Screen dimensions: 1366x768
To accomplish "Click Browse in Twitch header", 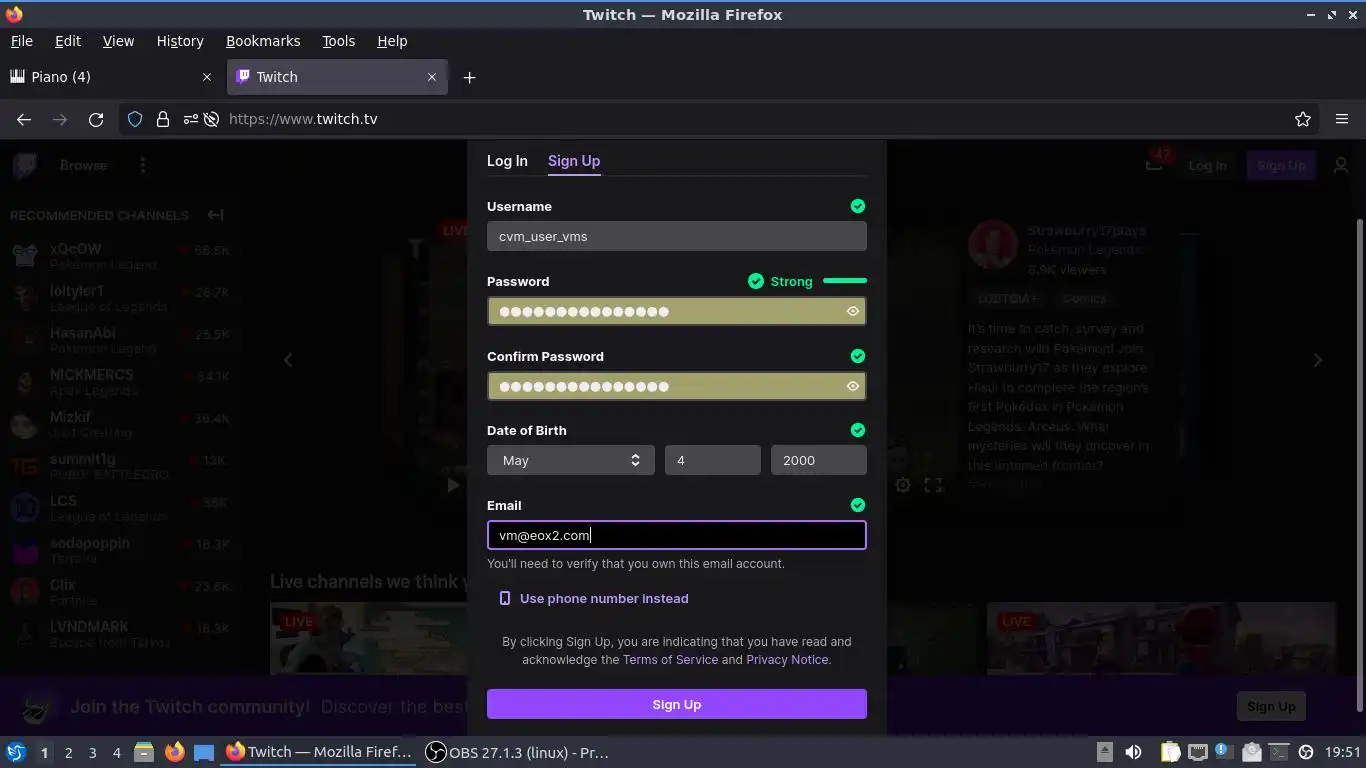I will [x=83, y=165].
